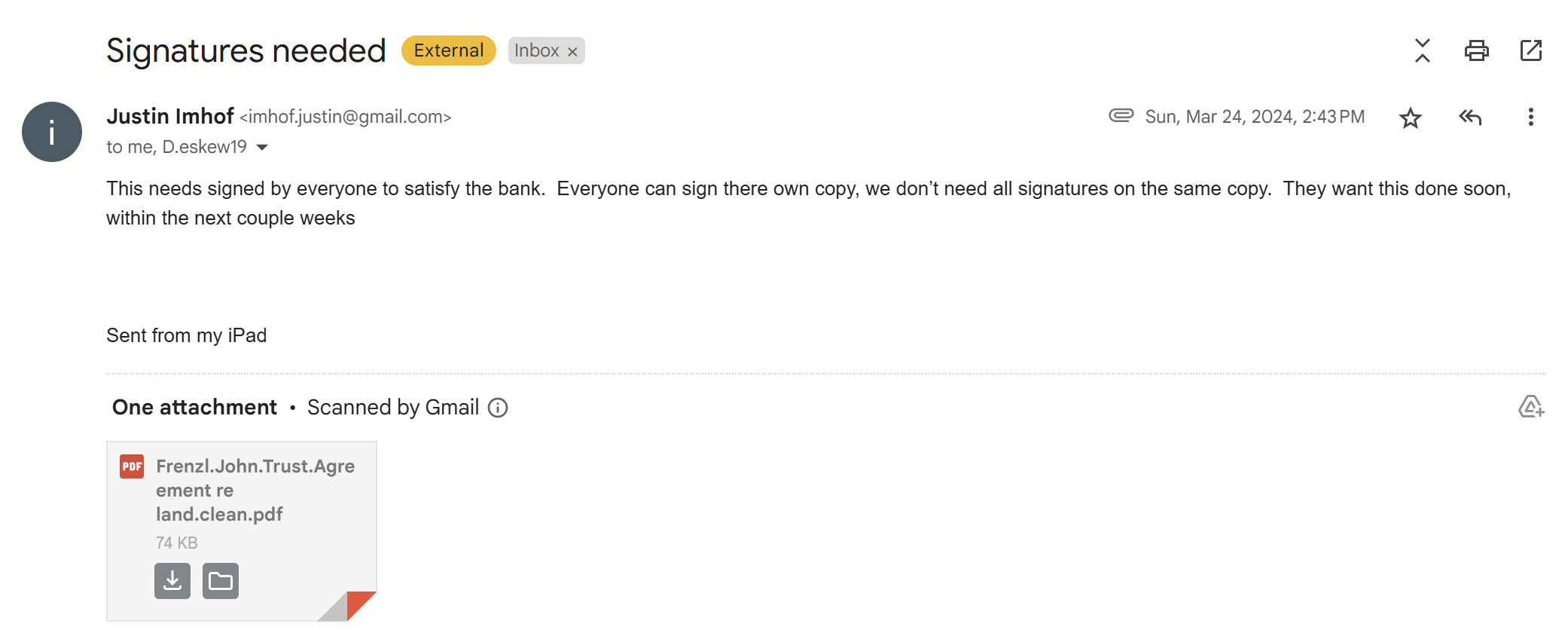Expand recipient details arrow next to D.eskew19
Image resolution: width=1568 pixels, height=642 pixels.
pos(262,147)
